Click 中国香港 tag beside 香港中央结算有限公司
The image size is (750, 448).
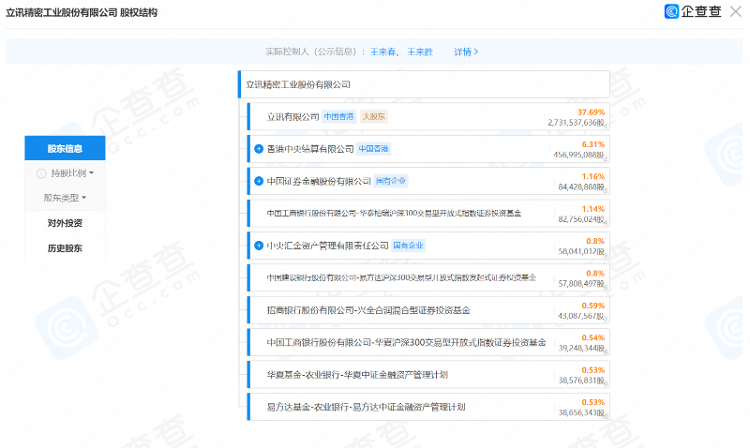[374, 149]
